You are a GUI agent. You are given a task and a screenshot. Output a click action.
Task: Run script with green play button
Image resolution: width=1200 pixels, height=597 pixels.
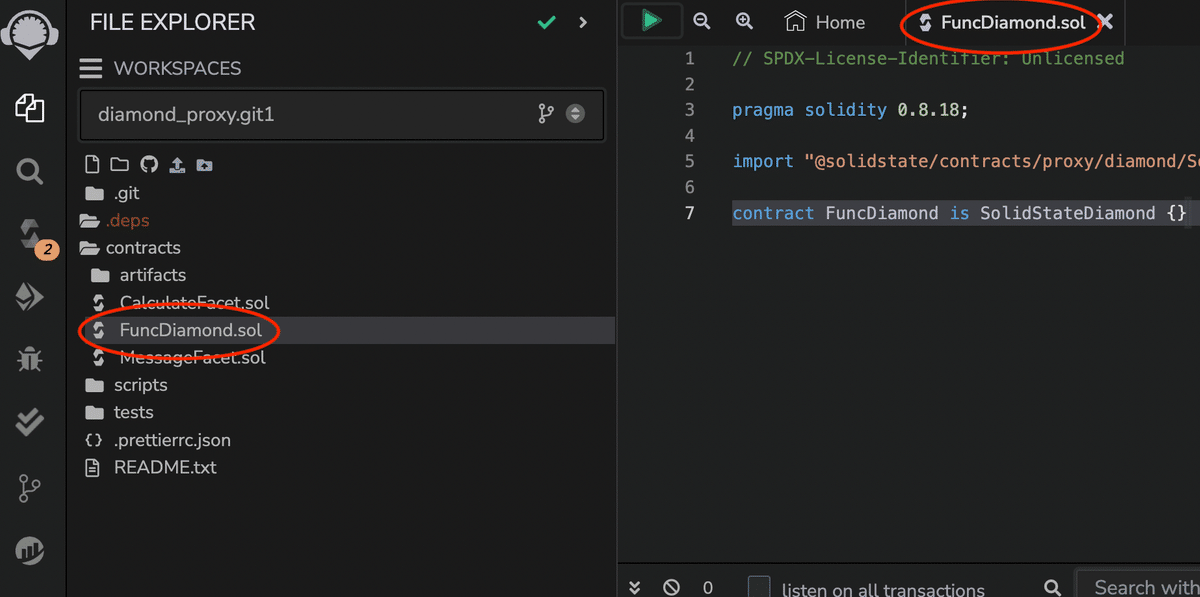651,20
